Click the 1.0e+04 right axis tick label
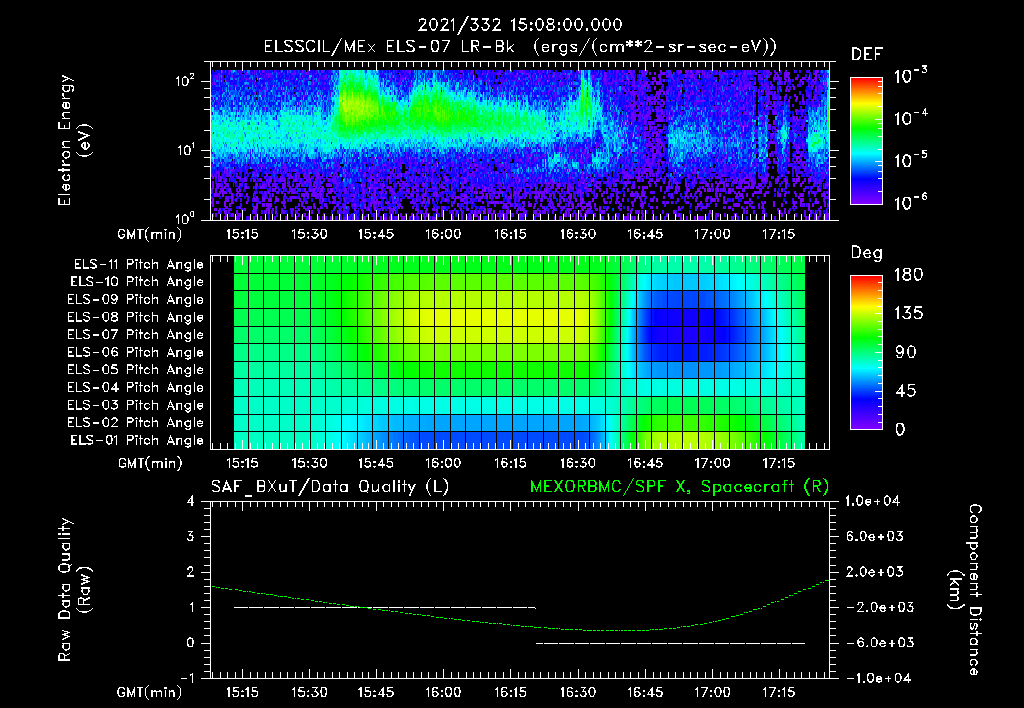This screenshot has width=1024, height=708. pos(872,501)
